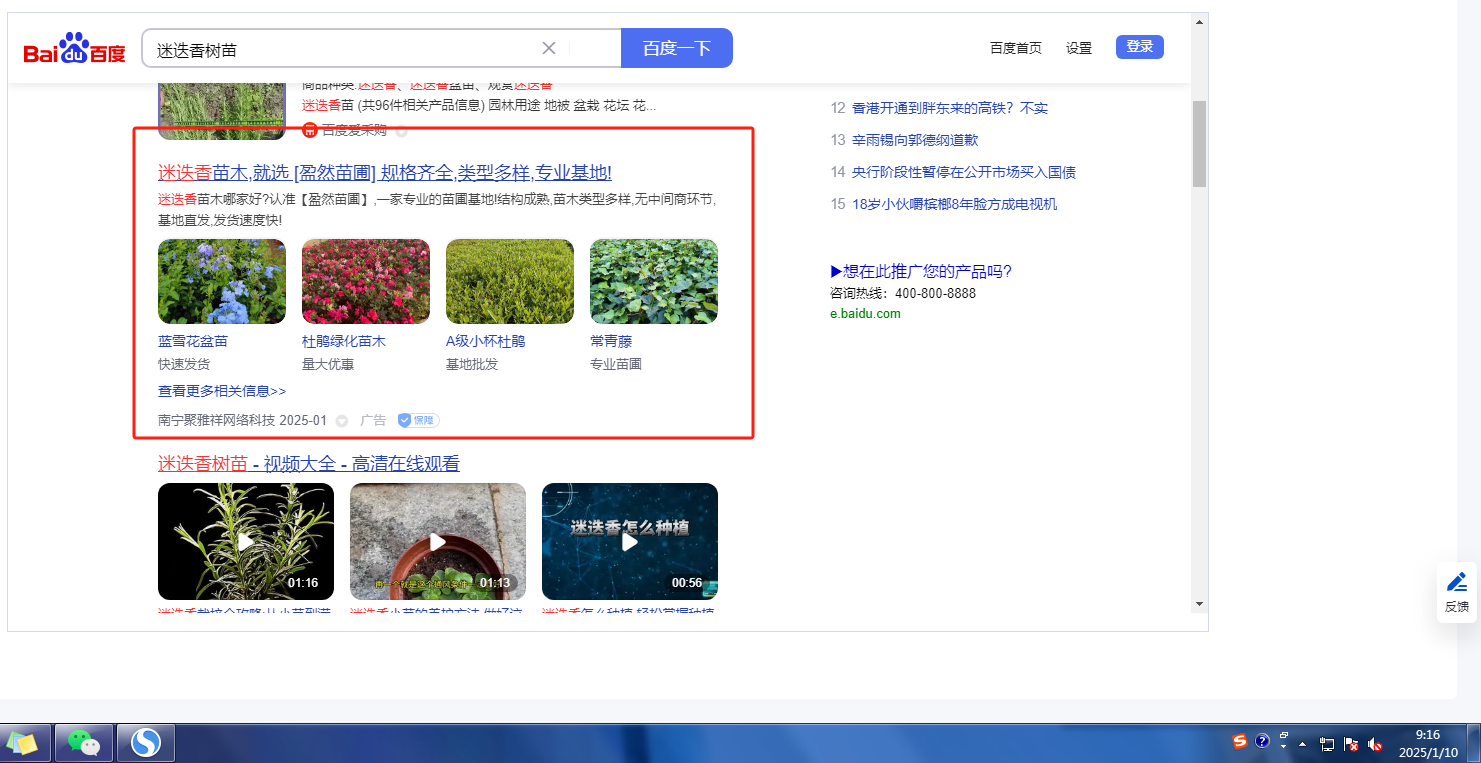Click the Sogou input method tray icon
Screen dimensions: 1481x763
(1240, 741)
